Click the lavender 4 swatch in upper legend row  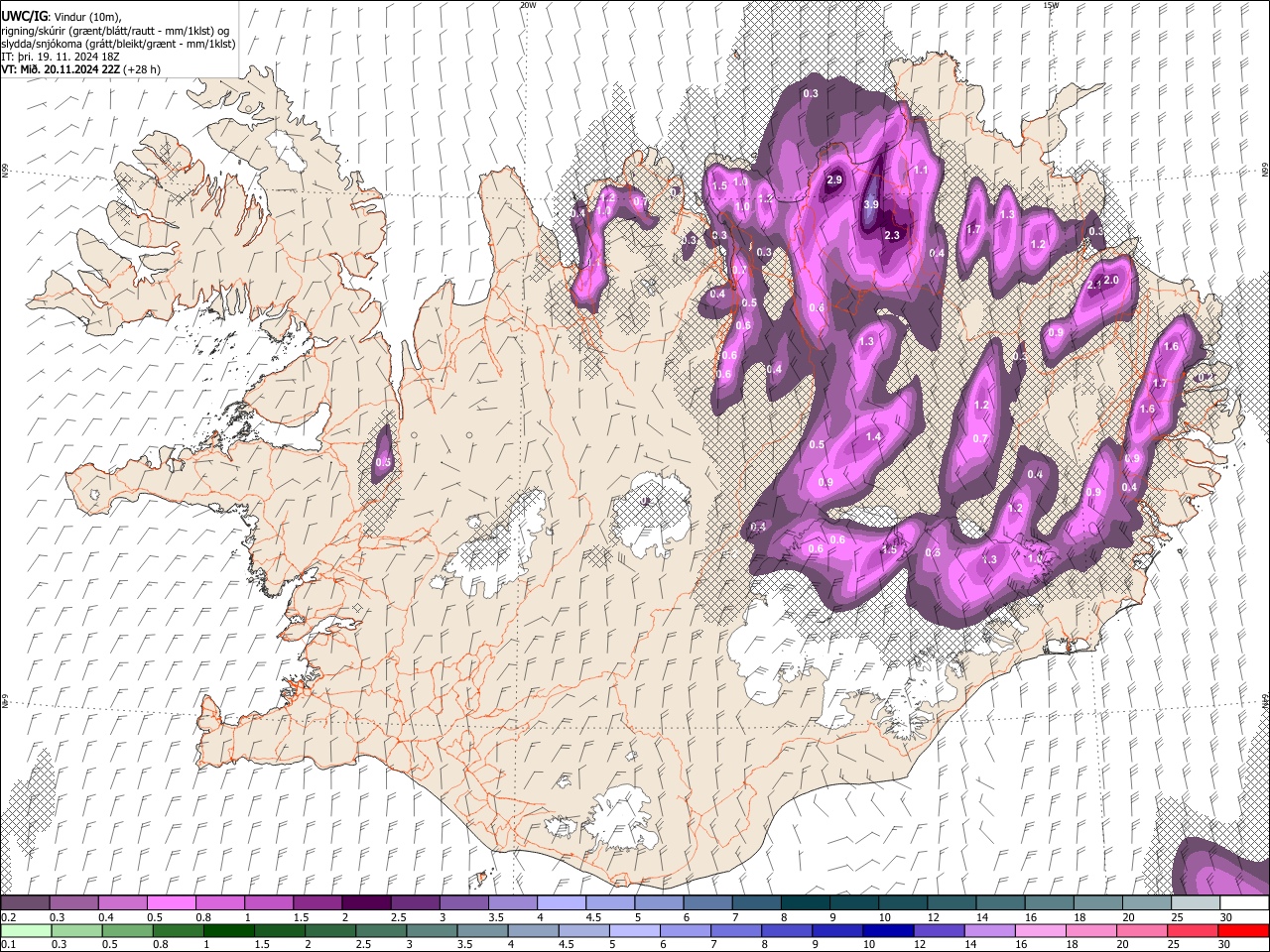click(561, 902)
